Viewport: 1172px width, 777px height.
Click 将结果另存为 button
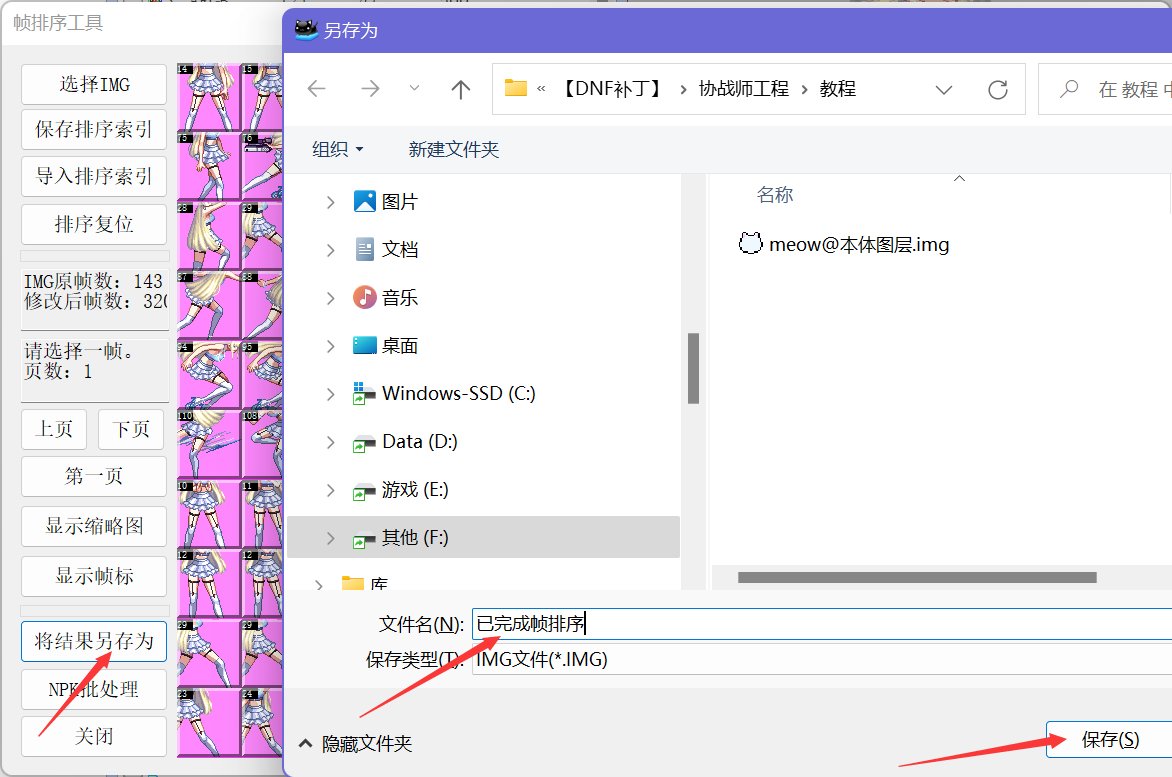(94, 641)
